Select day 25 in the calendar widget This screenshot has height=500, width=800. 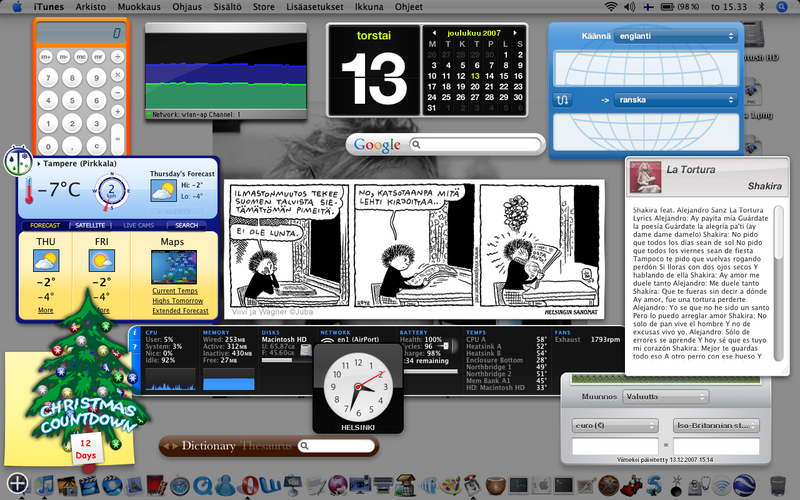(446, 97)
